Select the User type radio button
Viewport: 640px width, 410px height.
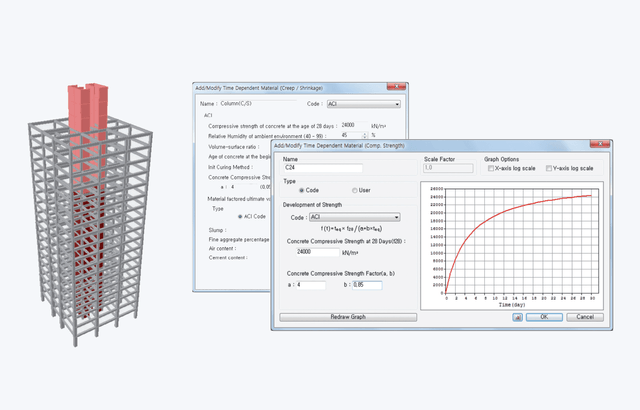tap(354, 190)
